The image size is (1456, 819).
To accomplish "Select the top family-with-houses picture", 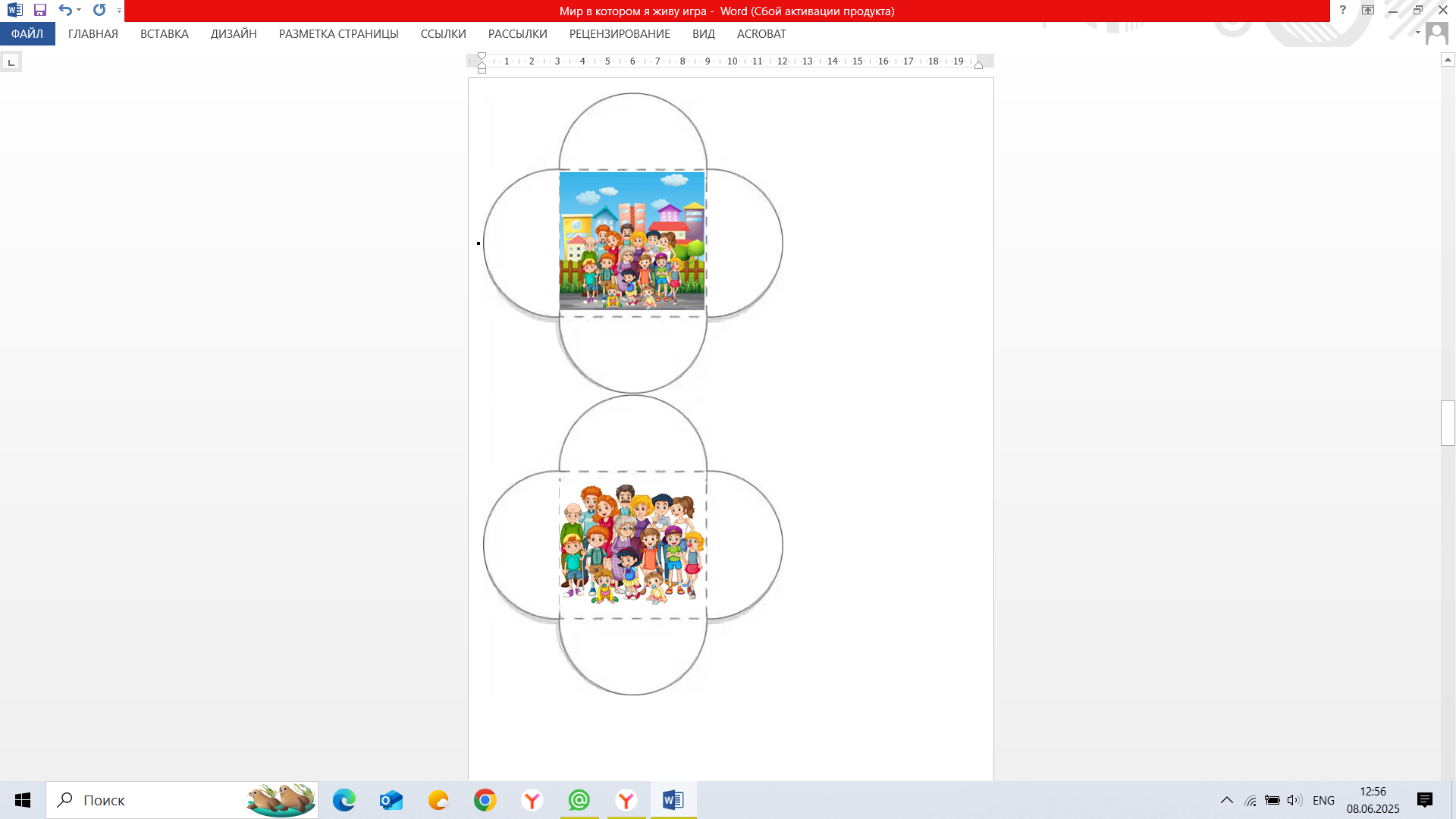I will [632, 240].
